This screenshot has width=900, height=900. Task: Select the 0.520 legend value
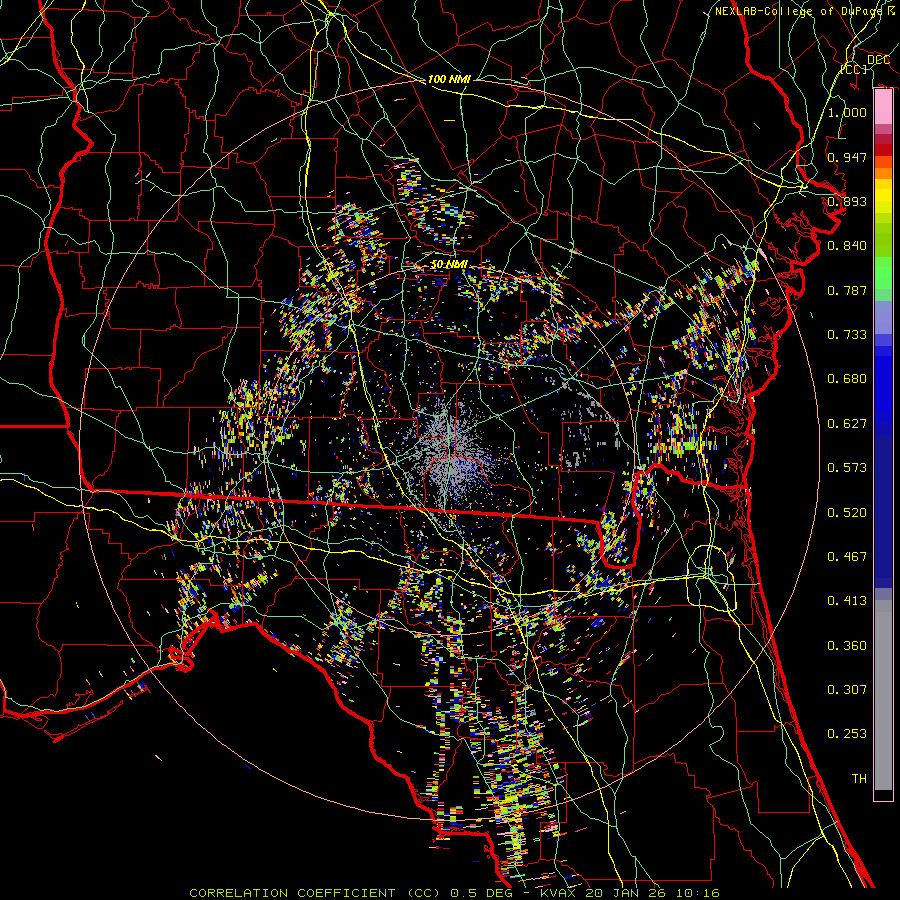click(x=847, y=512)
